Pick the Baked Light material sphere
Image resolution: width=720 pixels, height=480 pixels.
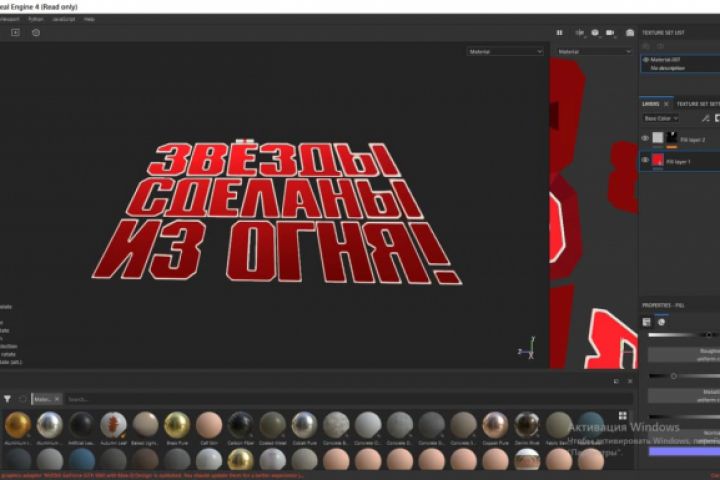146,425
